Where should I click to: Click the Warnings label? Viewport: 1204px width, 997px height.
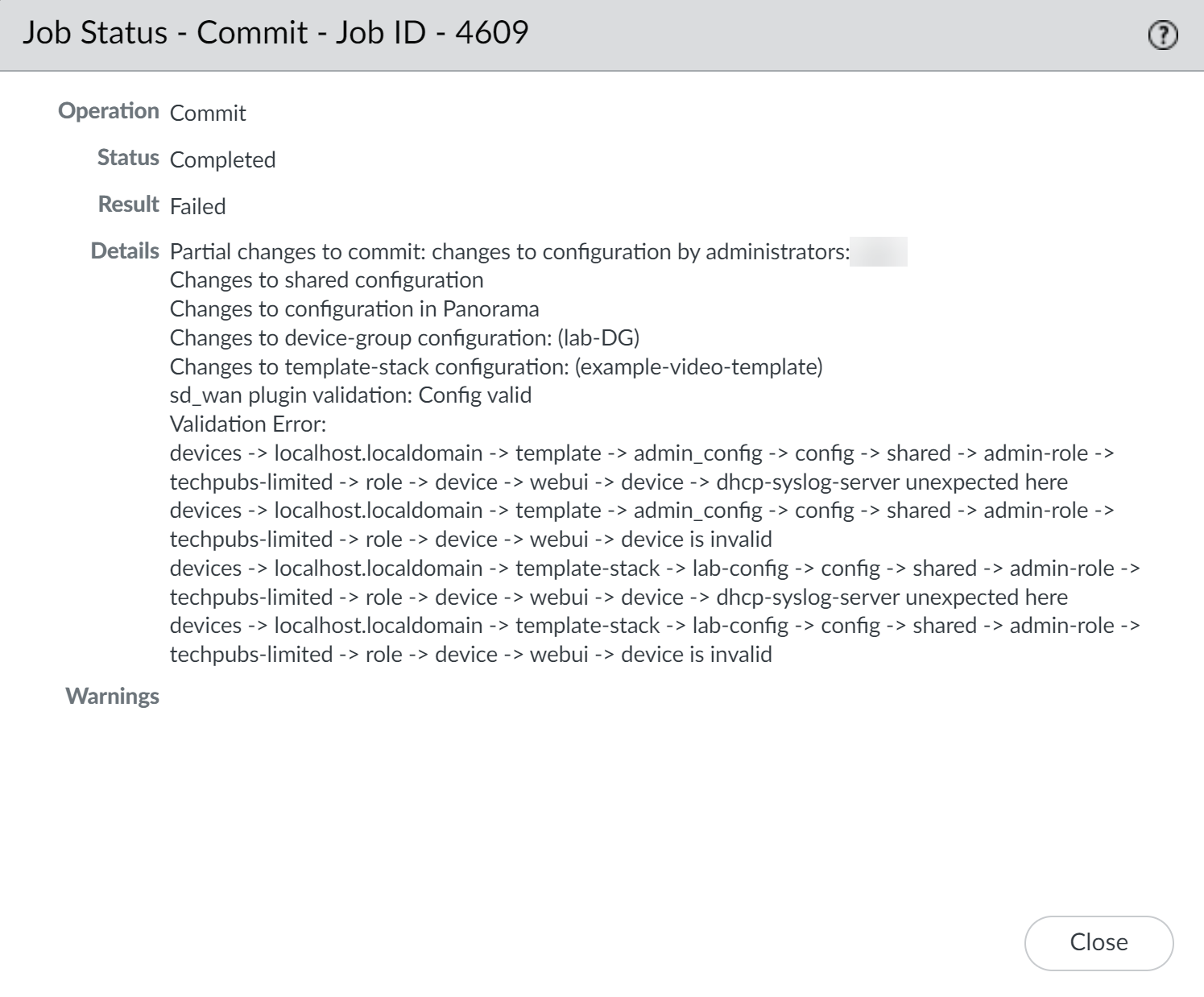click(112, 696)
